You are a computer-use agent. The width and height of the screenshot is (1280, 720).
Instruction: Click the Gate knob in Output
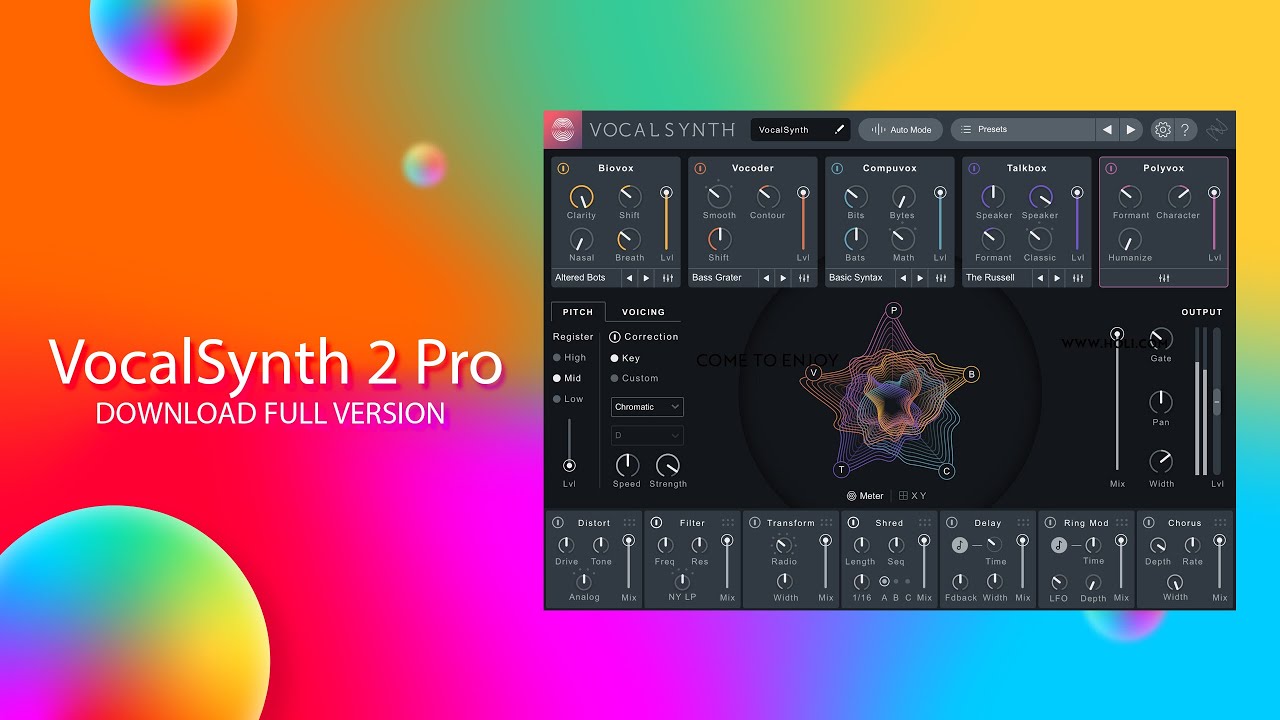1161,338
